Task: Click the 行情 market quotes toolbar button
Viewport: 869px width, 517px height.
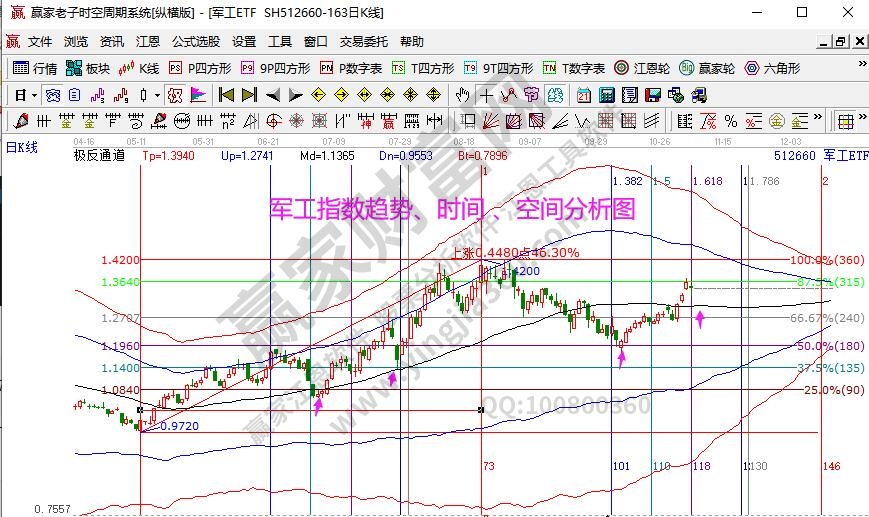Action: coord(35,68)
